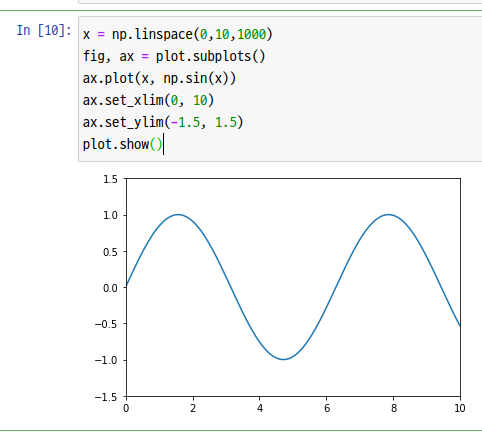Screen dimensions: 482x433
Task: Click the line 'ax.set_ylim(-1.5, 1.5)'
Action: [x=163, y=122]
